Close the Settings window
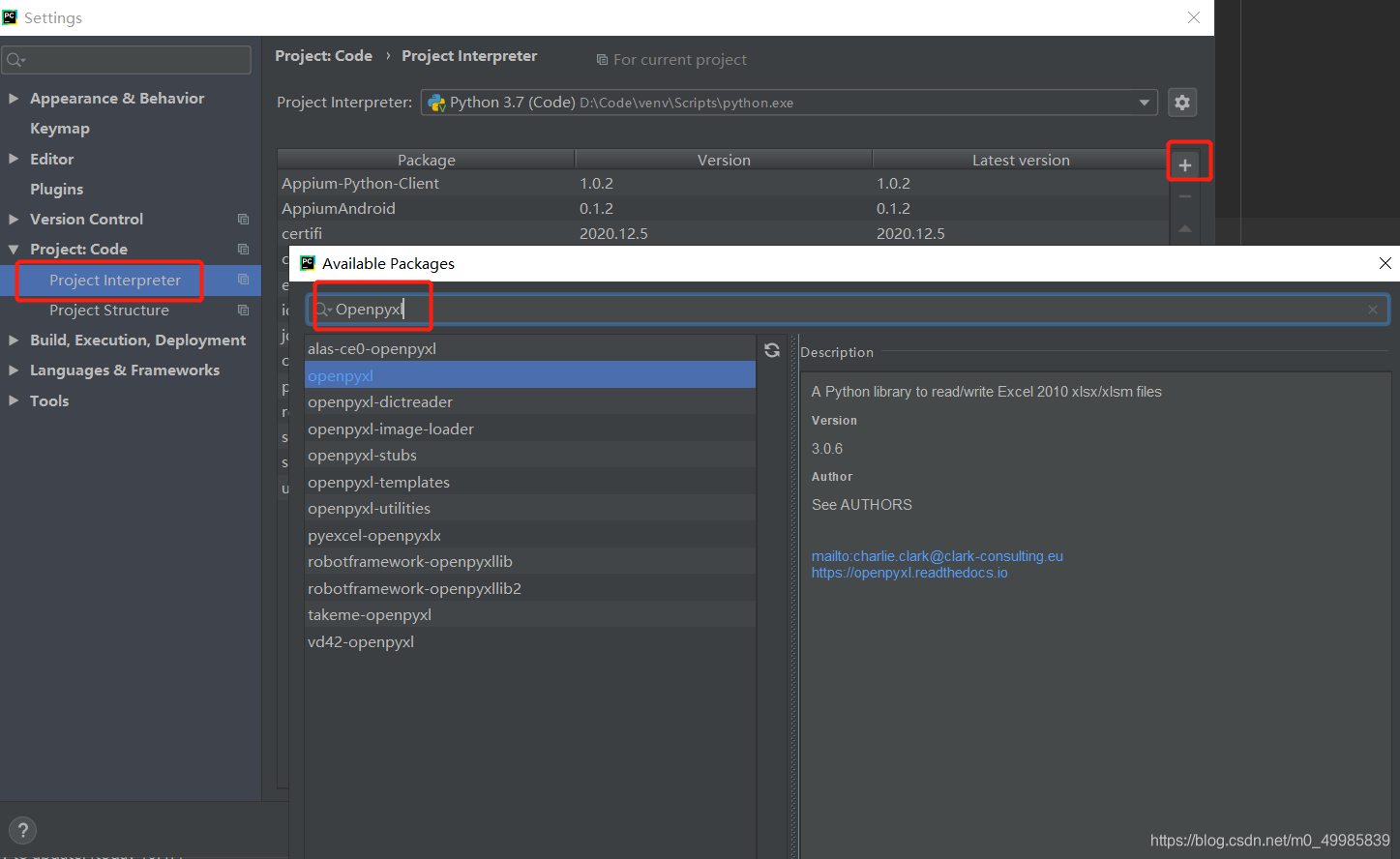Screen dimensions: 1400x859 click(x=1194, y=17)
